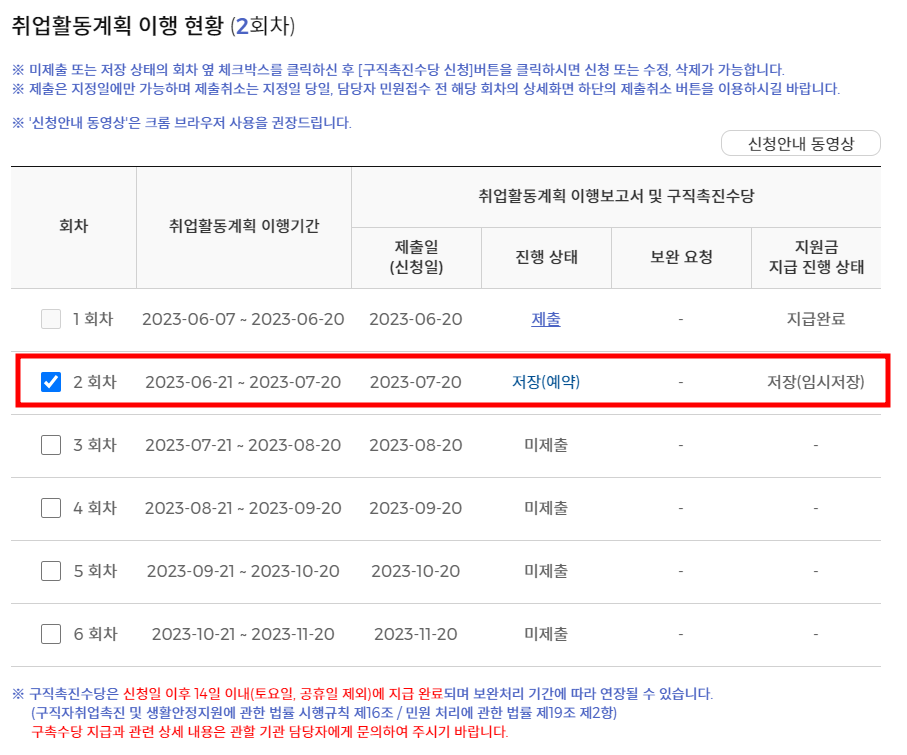
Task: Tick the 6 회차 checkbox
Action: point(51,634)
